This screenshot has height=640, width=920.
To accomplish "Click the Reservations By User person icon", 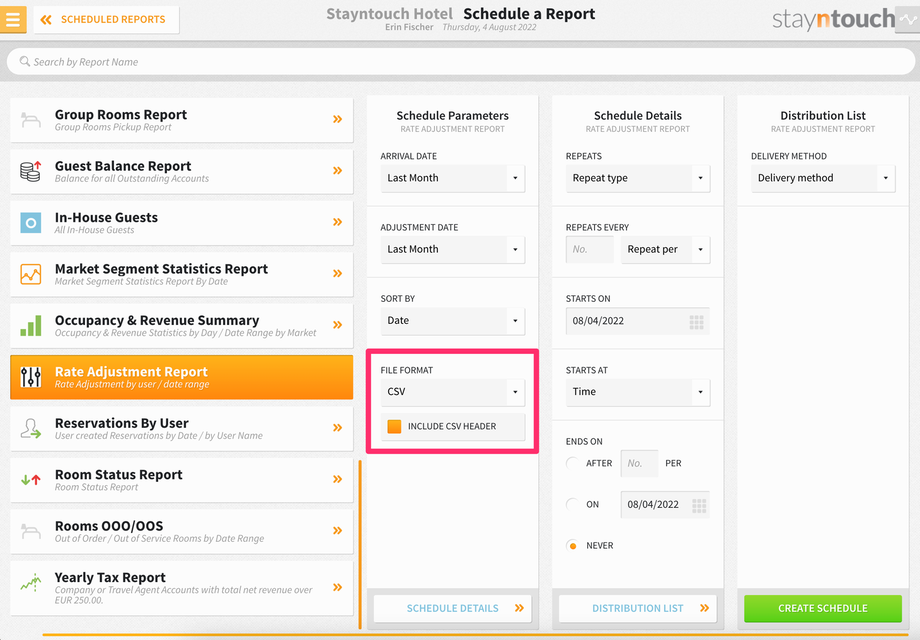I will (31, 428).
